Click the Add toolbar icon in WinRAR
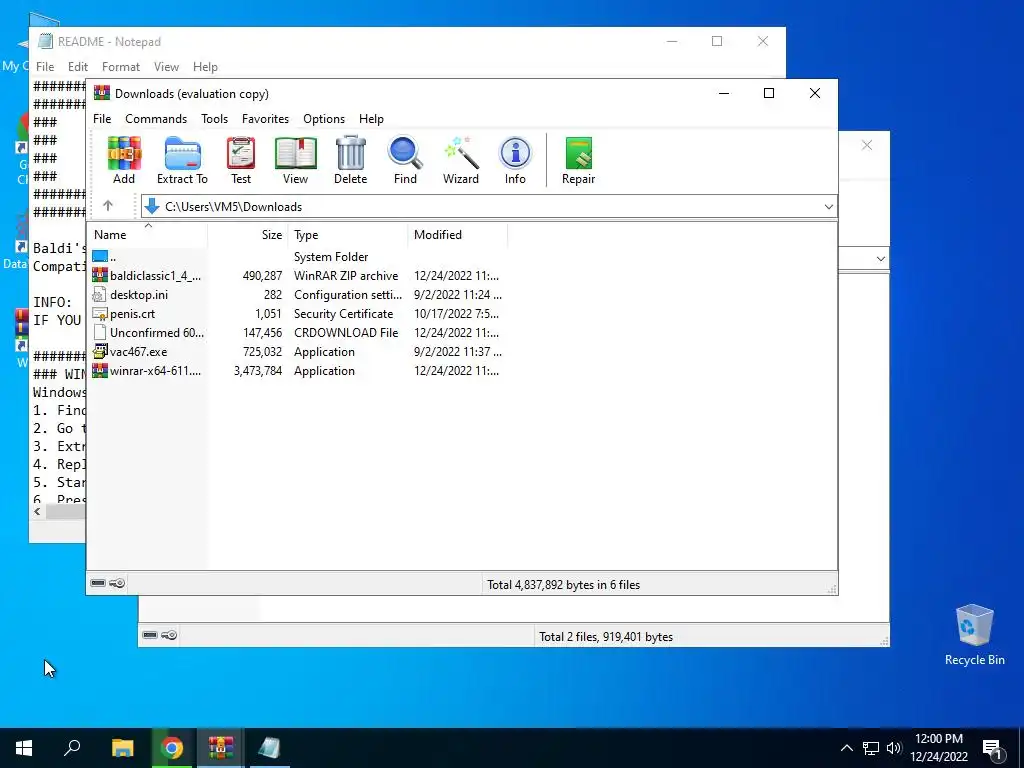Image resolution: width=1024 pixels, height=768 pixels. pyautogui.click(x=124, y=161)
